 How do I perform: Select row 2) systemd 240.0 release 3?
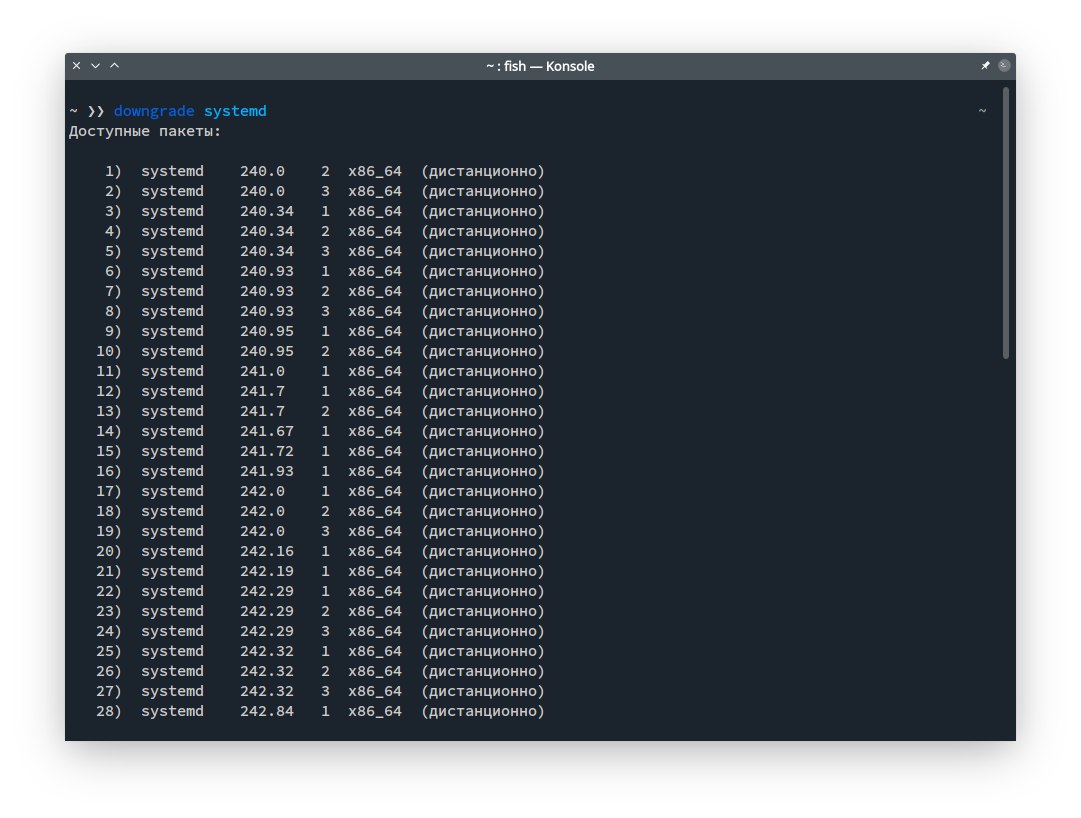click(321, 191)
